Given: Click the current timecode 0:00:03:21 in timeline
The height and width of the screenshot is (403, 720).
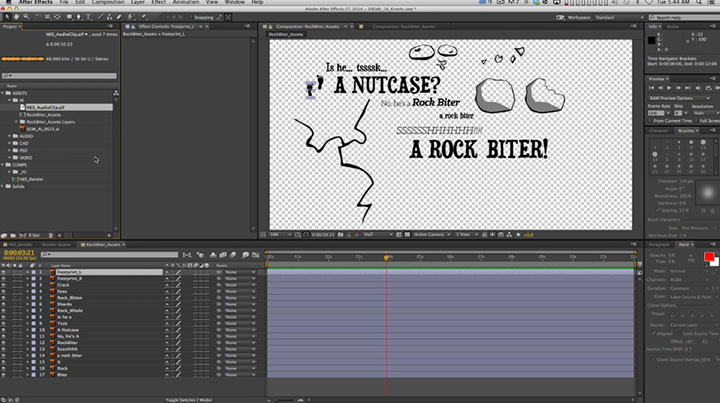Looking at the screenshot, I should tap(19, 252).
